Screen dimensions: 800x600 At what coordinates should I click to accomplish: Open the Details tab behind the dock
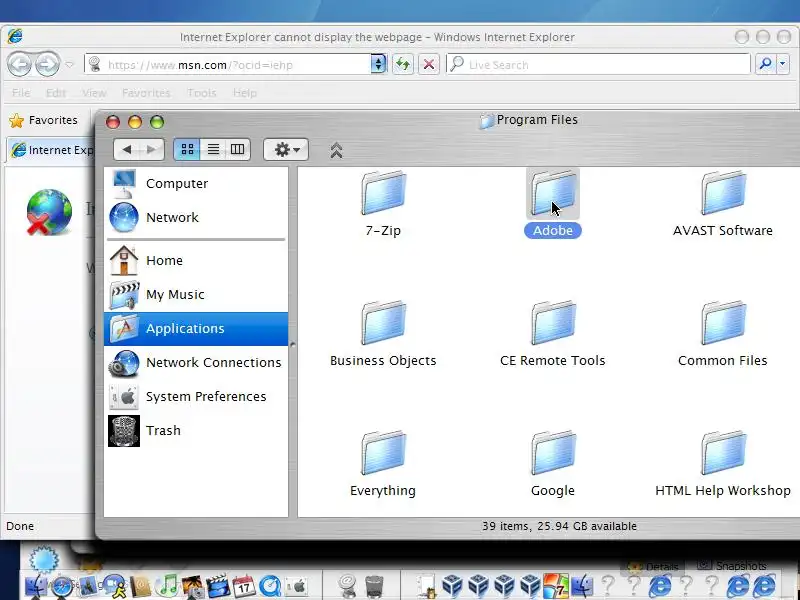point(654,566)
